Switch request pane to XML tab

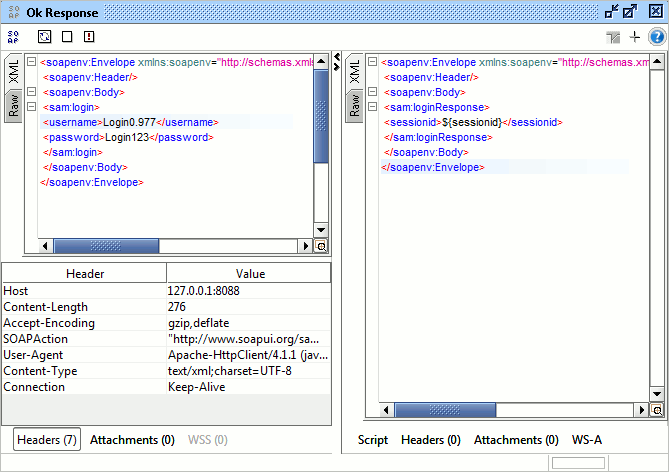14,72
